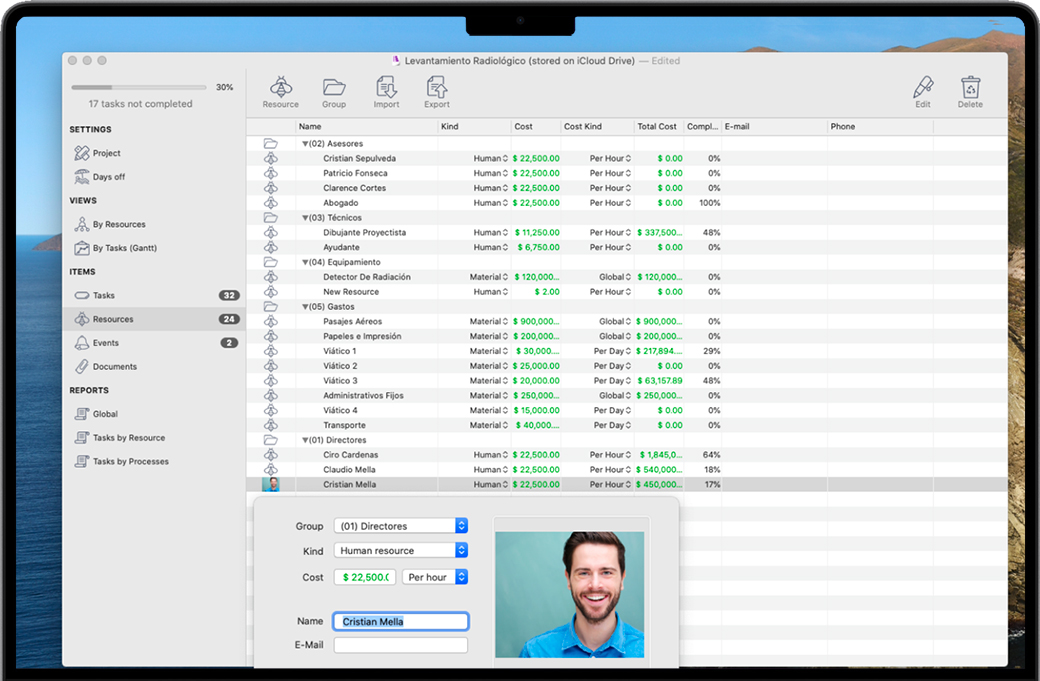Collapse the (02) Asesores group
1040x681 pixels.
click(305, 144)
